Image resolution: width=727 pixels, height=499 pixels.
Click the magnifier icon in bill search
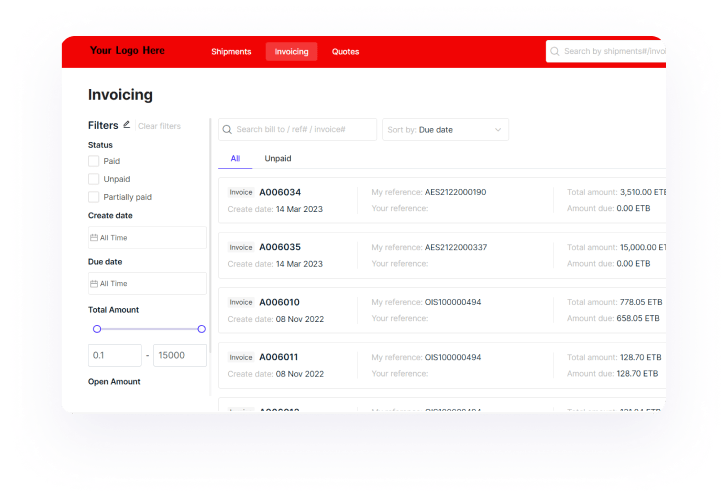tap(227, 130)
